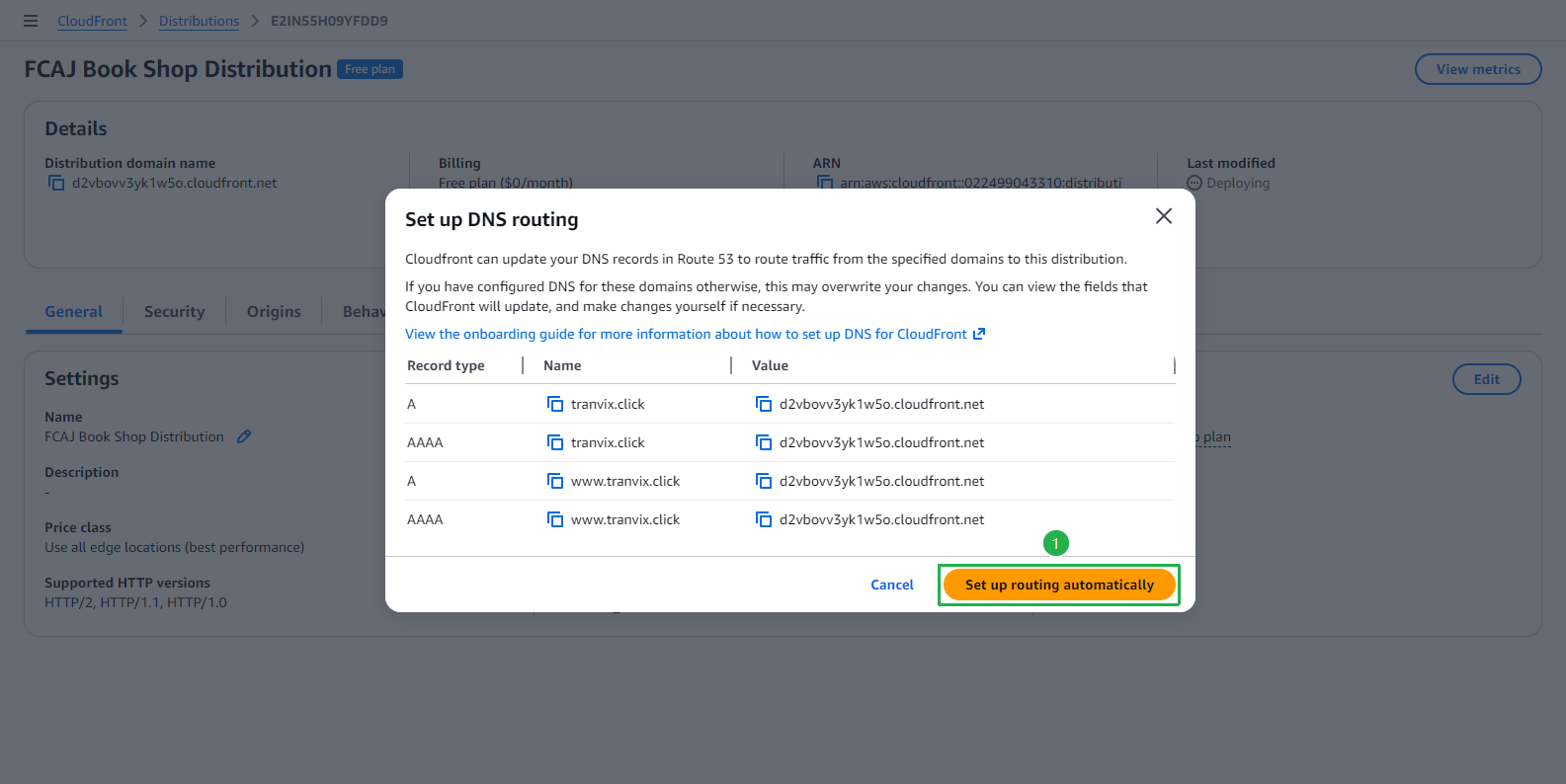Copy the distribution domain name in Details

(x=56, y=184)
